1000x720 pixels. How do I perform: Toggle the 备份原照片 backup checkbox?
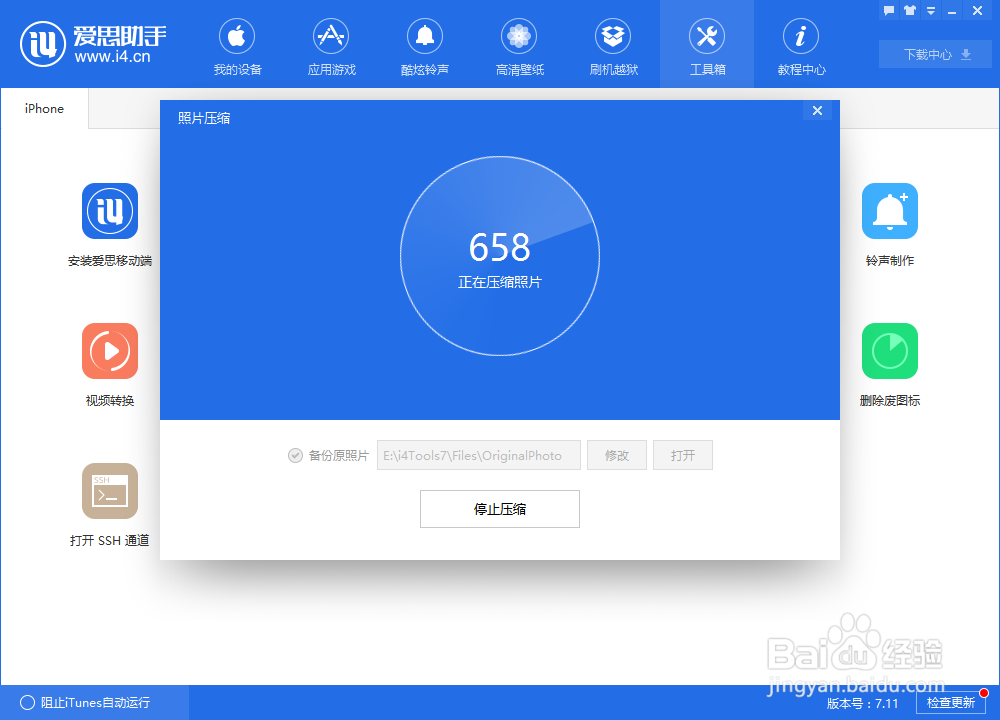coord(295,455)
